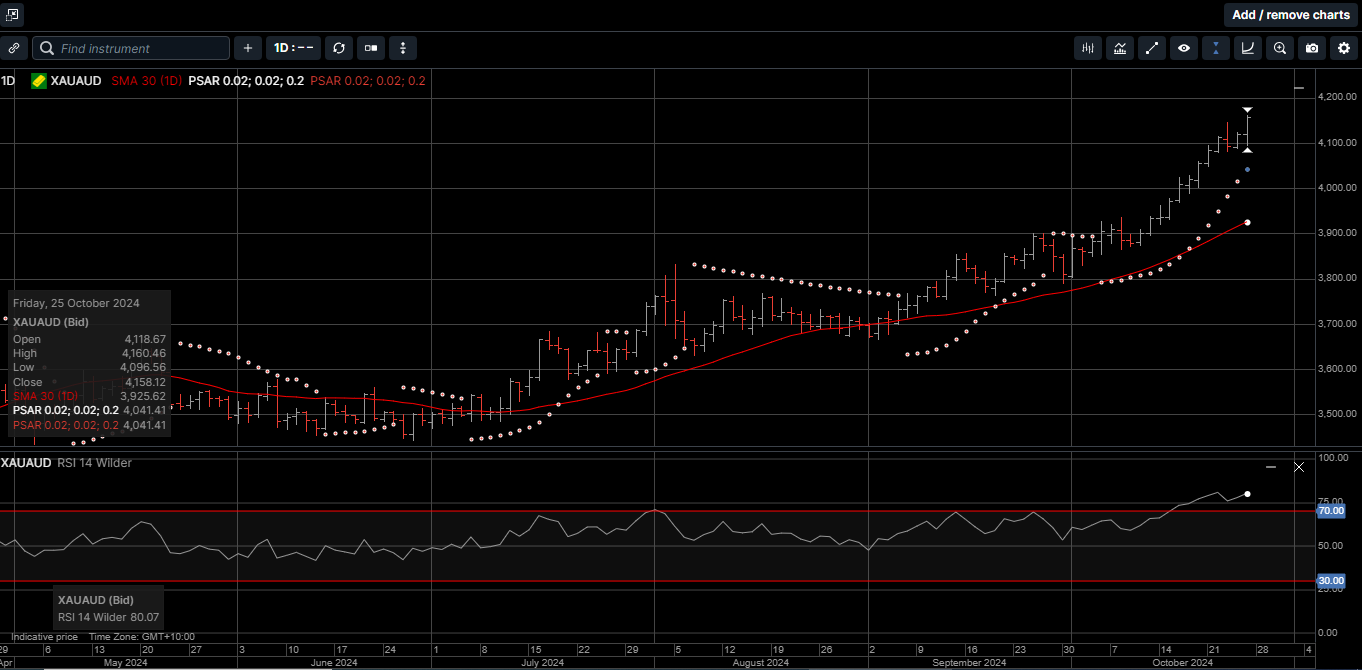Open the chart layout selector
Screen dimensions: 1362x670
pos(370,47)
